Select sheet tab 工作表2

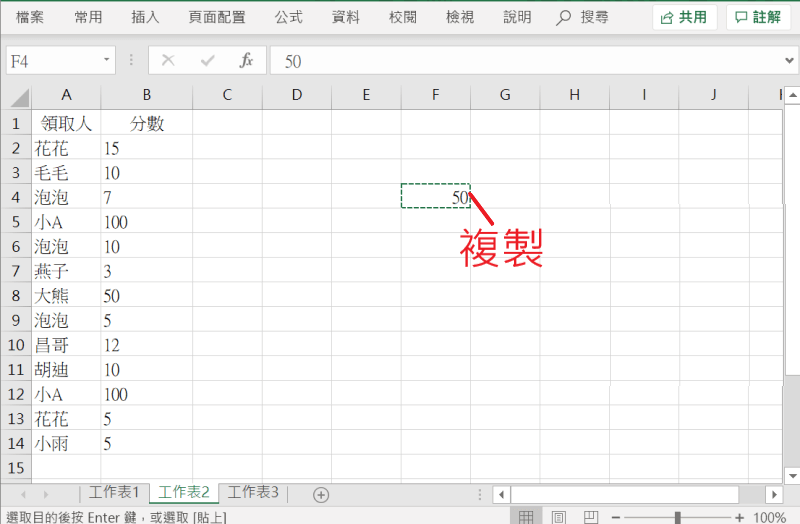point(184,492)
